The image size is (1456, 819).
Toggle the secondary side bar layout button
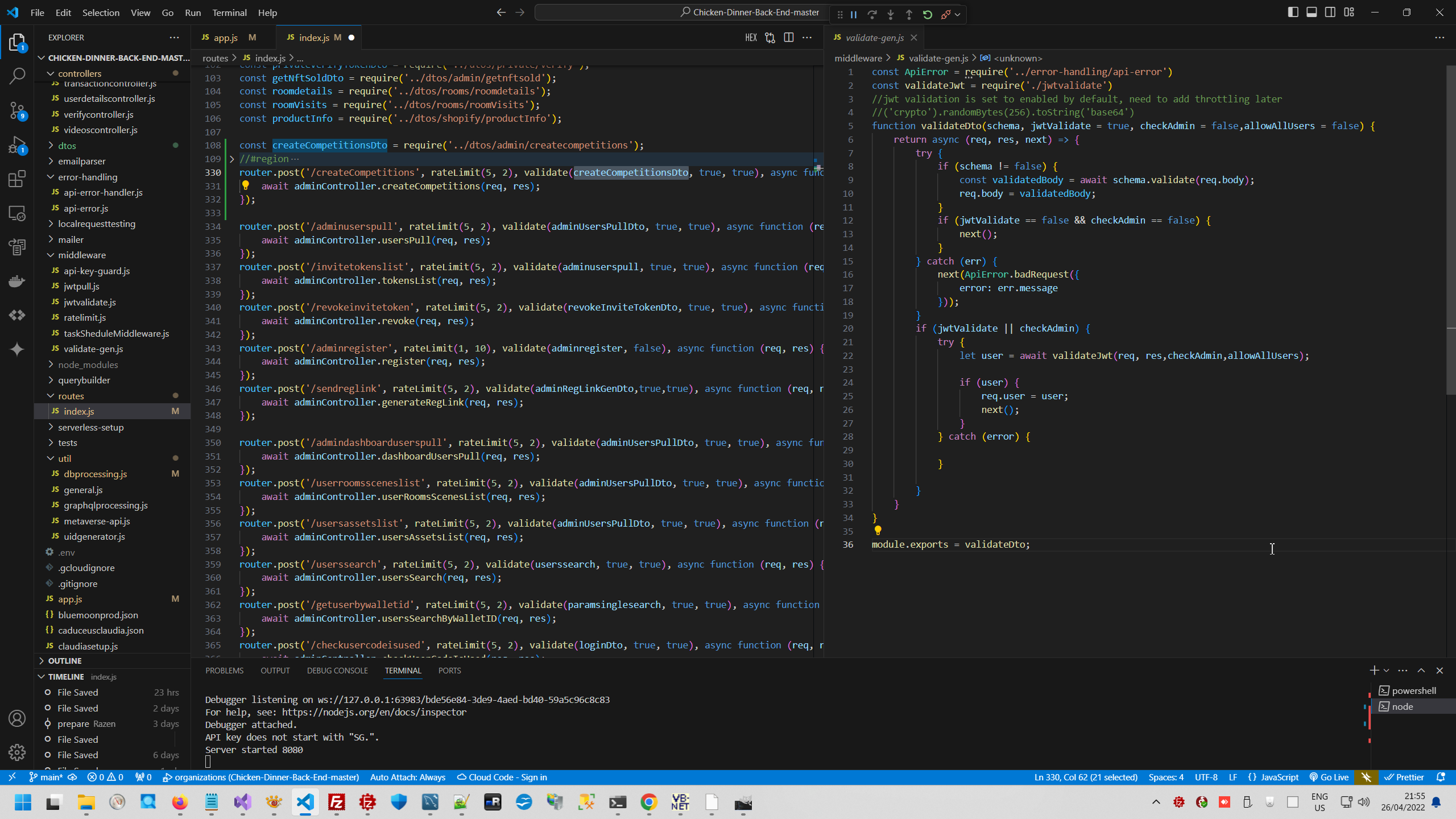(1330, 12)
